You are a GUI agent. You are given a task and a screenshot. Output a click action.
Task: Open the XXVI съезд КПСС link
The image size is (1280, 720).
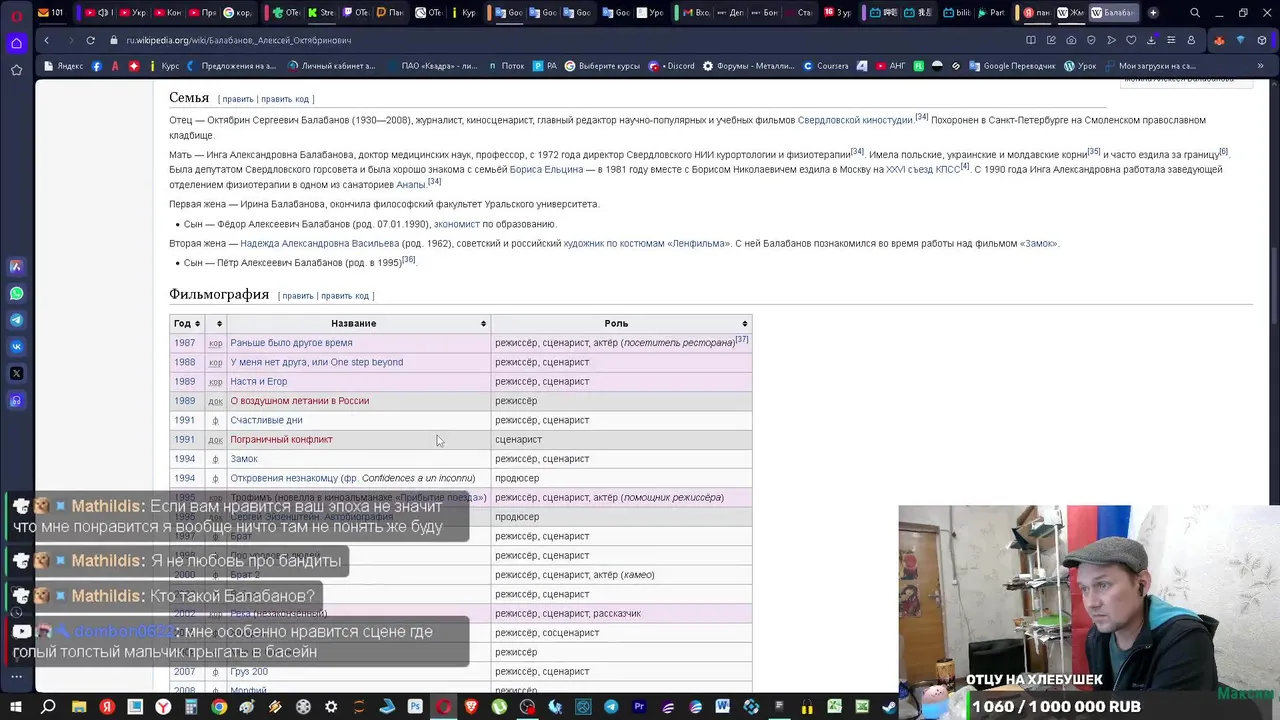(x=923, y=169)
